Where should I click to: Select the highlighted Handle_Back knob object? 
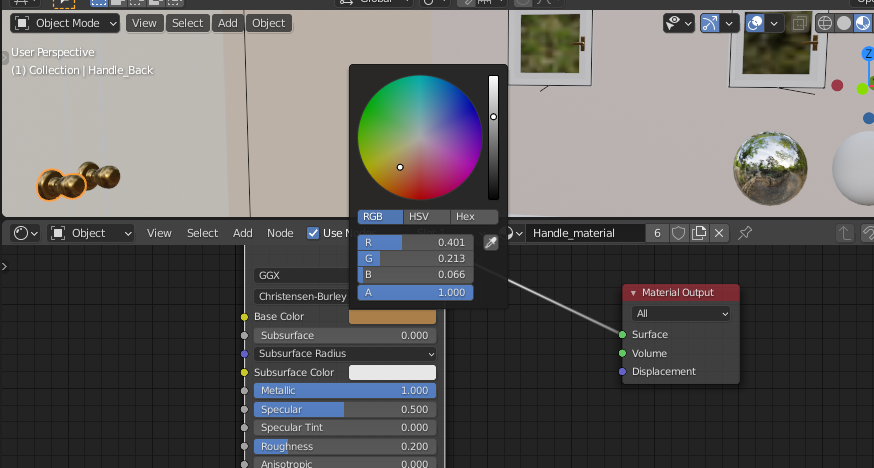coord(60,185)
